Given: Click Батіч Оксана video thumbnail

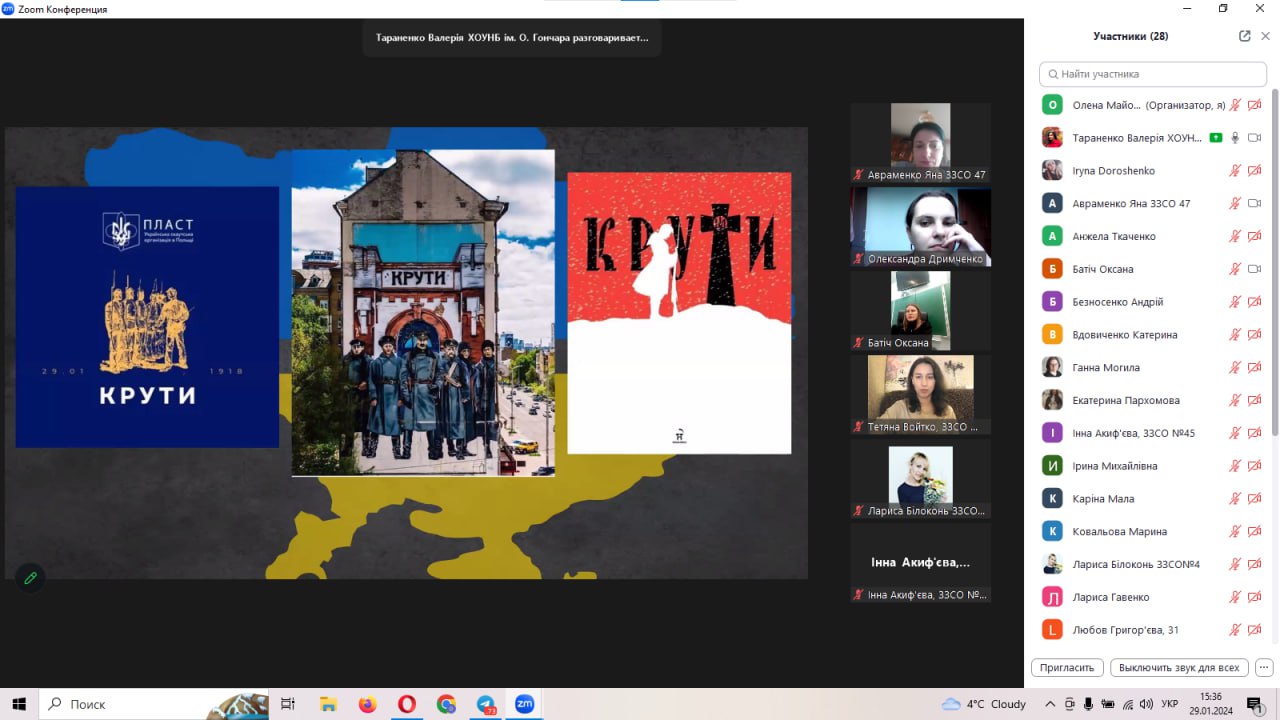Looking at the screenshot, I should tap(920, 311).
